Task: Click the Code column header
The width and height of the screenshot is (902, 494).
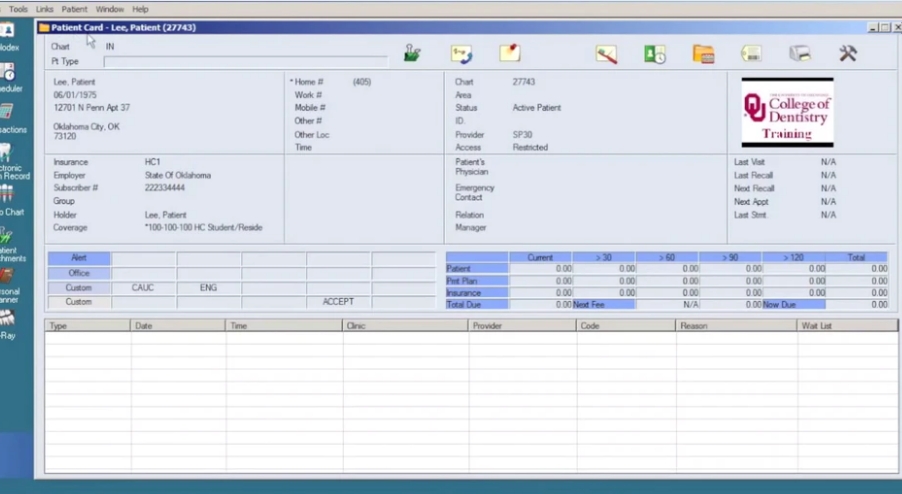Action: click(626, 325)
